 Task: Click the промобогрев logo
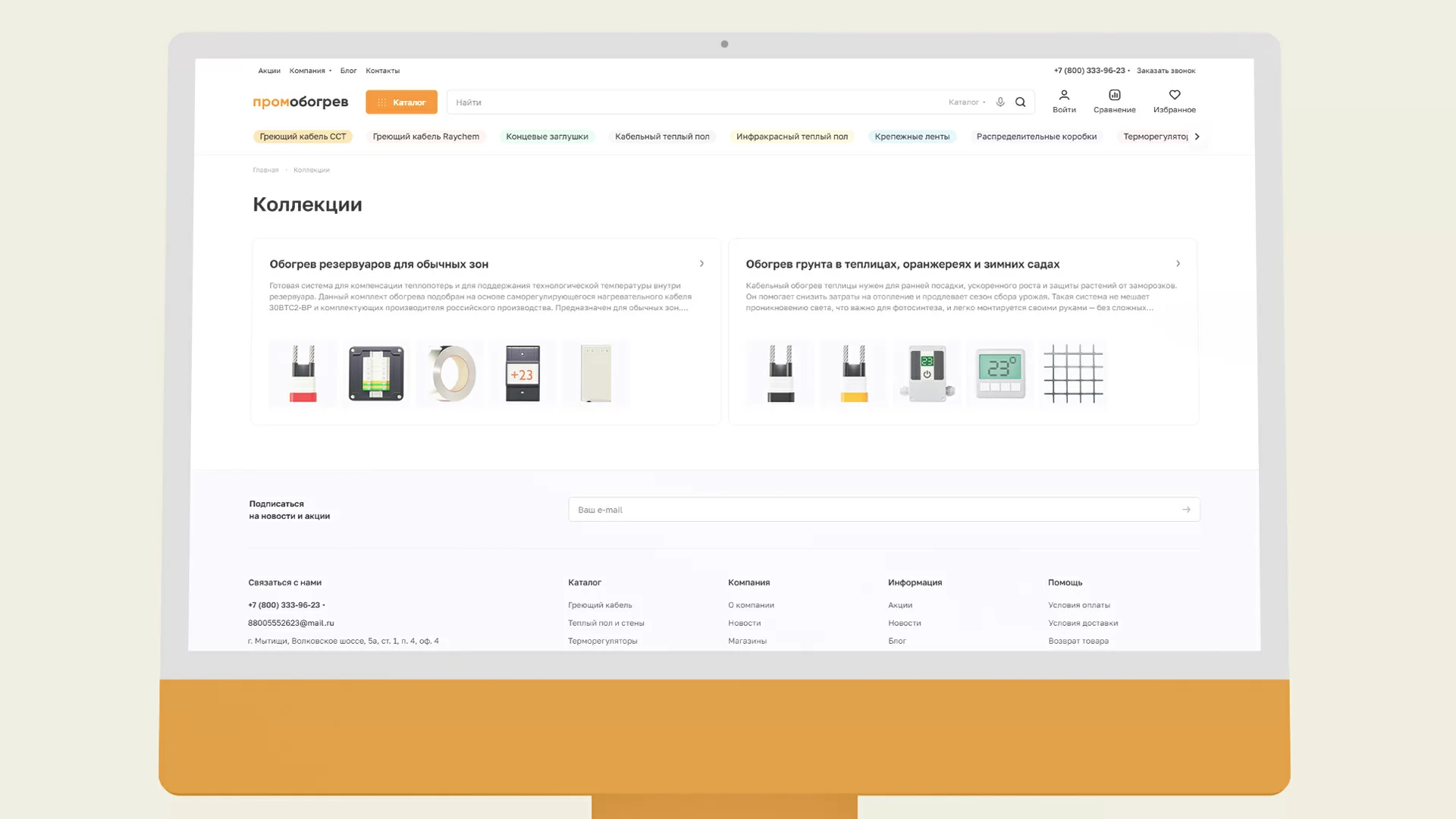click(x=300, y=102)
